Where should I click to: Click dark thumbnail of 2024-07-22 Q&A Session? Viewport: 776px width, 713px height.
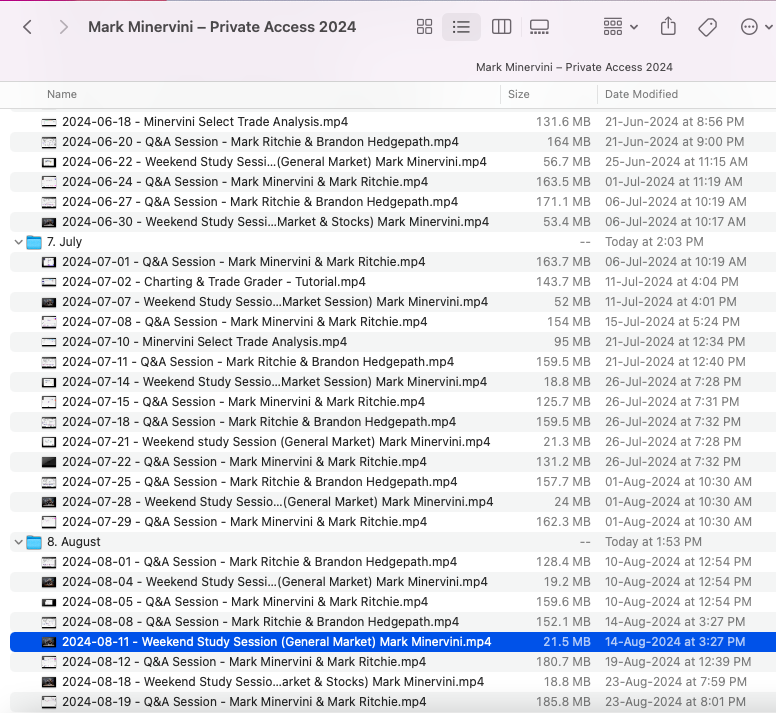48,462
